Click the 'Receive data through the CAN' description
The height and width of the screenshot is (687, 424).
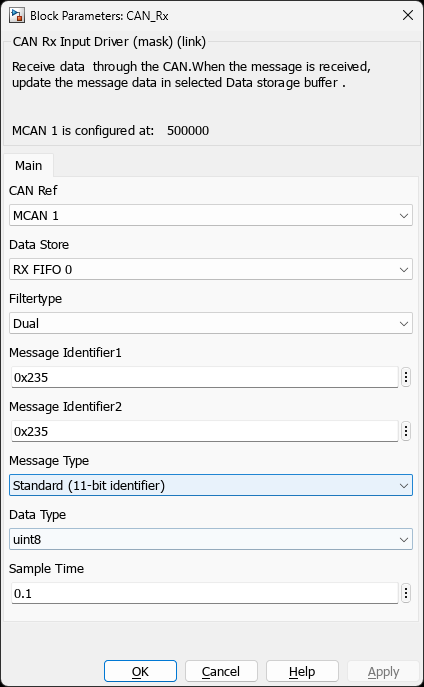tap(192, 74)
